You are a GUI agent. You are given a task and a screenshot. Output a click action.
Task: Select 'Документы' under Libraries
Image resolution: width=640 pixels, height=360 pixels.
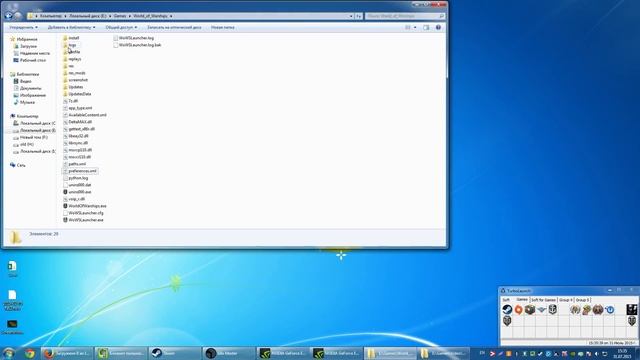pos(27,88)
